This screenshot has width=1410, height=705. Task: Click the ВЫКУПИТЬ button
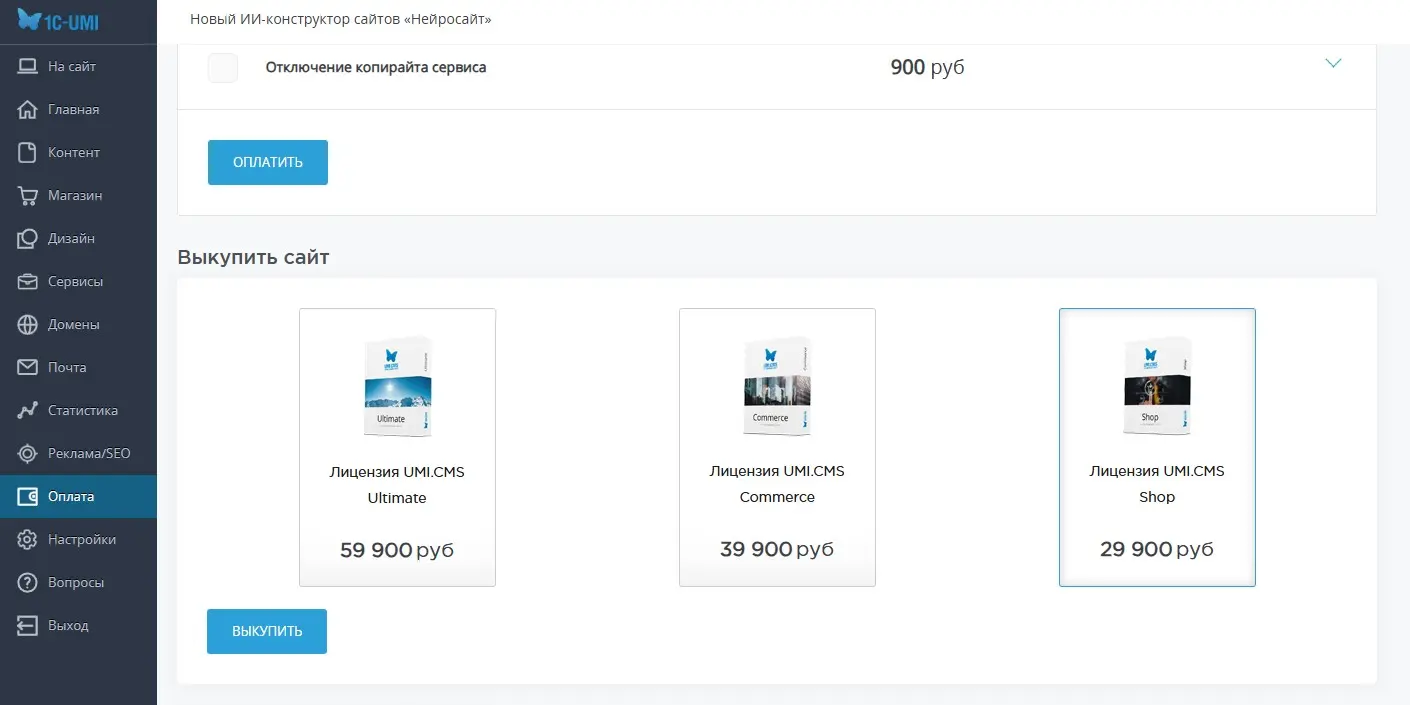267,631
